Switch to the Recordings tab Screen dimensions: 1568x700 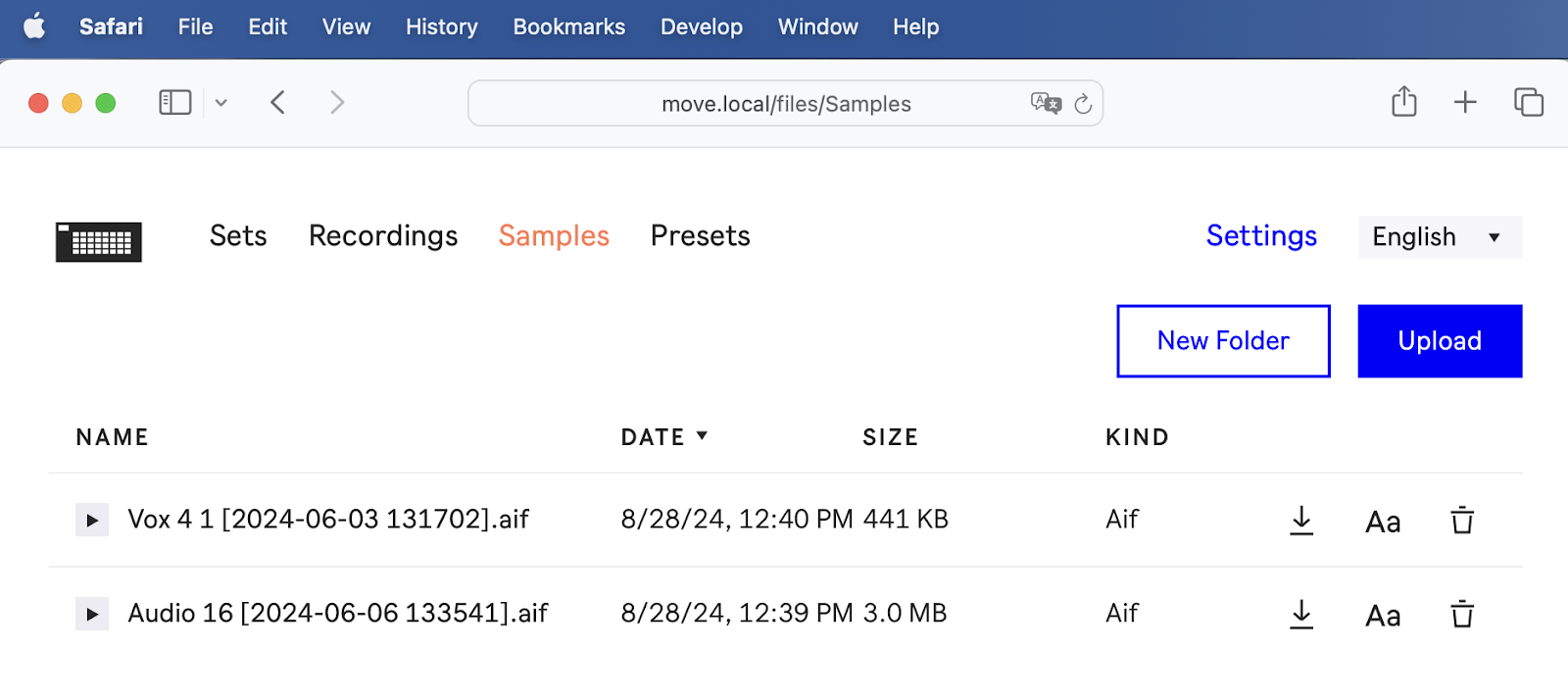(383, 236)
